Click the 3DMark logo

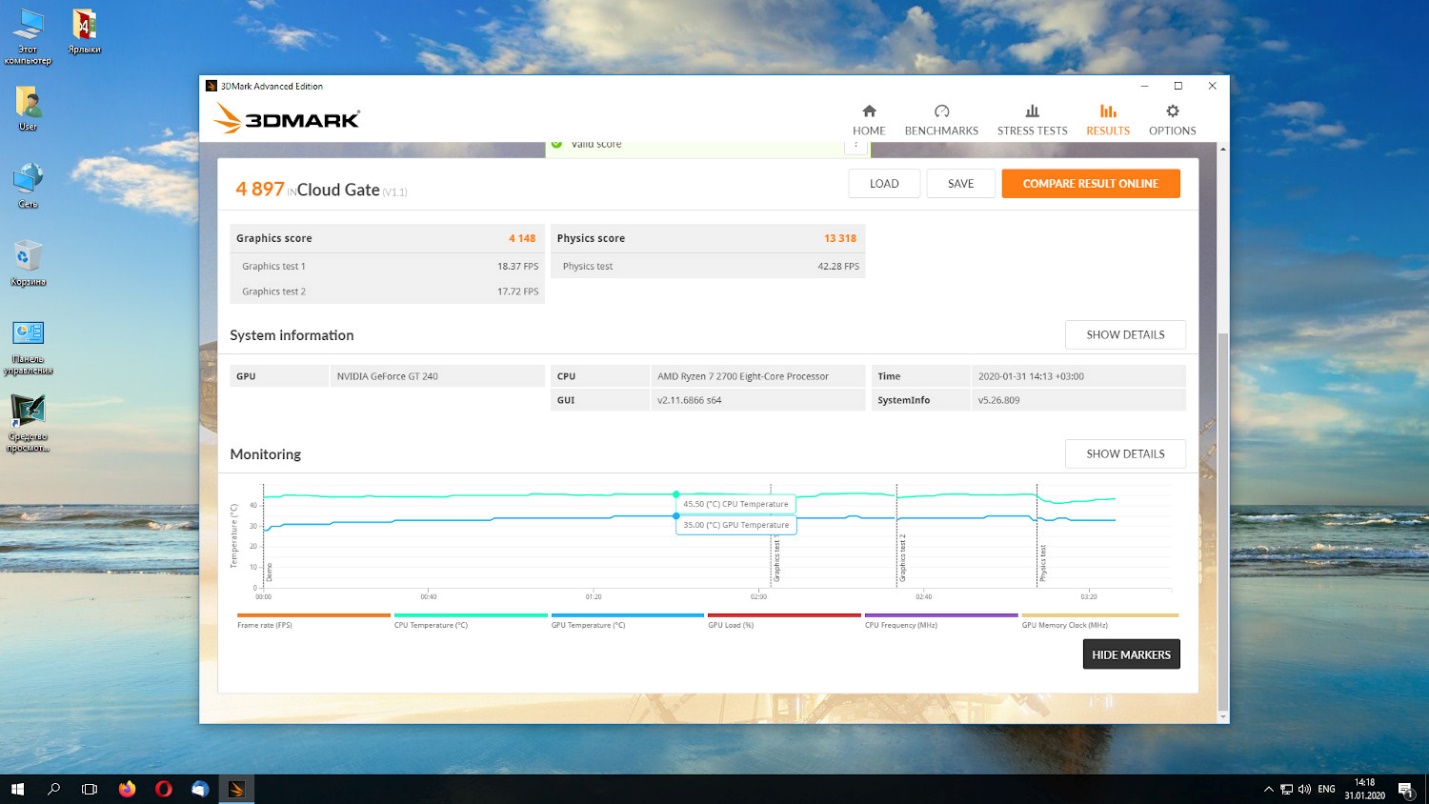[286, 119]
